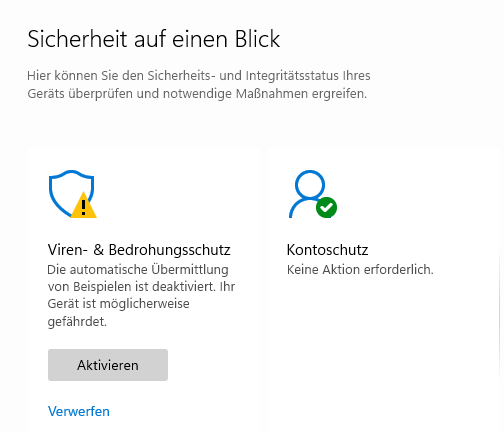Click the exclamation mark inside the warning triangle
This screenshot has width=504, height=432.
point(83,207)
